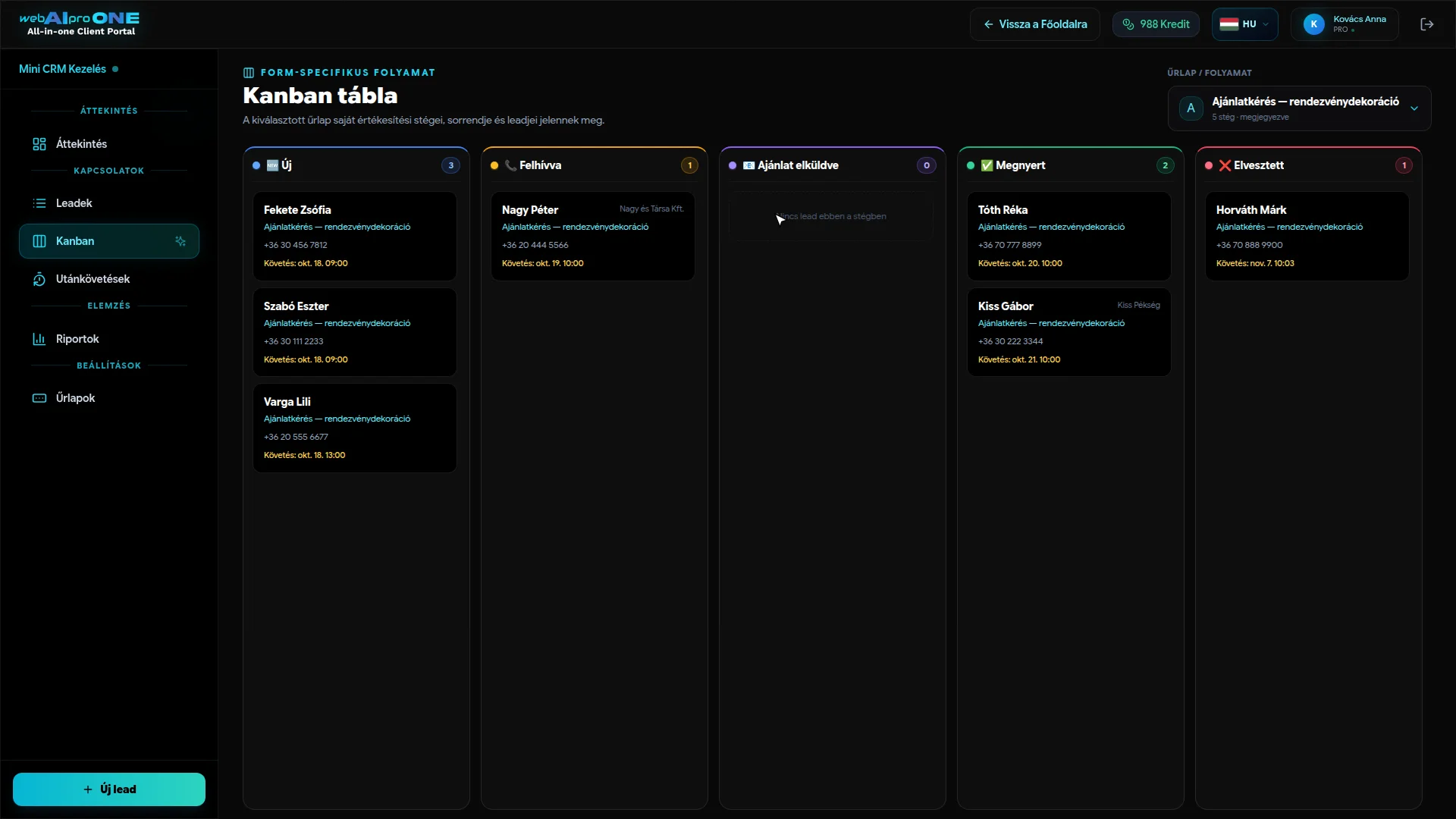Open the Kovács Anna profile menu
The image size is (1456, 819).
[1345, 24]
